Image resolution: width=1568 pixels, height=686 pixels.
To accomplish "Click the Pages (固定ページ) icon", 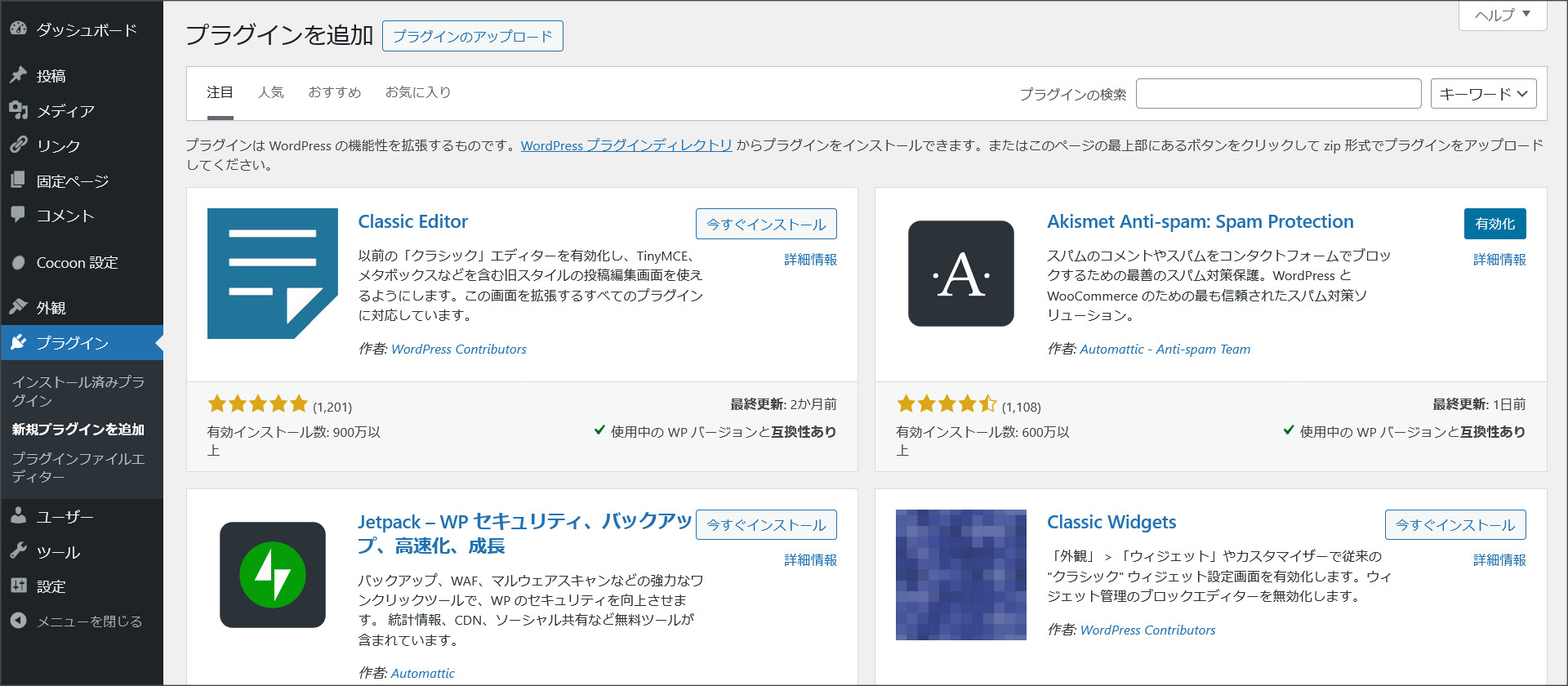I will click(18, 180).
